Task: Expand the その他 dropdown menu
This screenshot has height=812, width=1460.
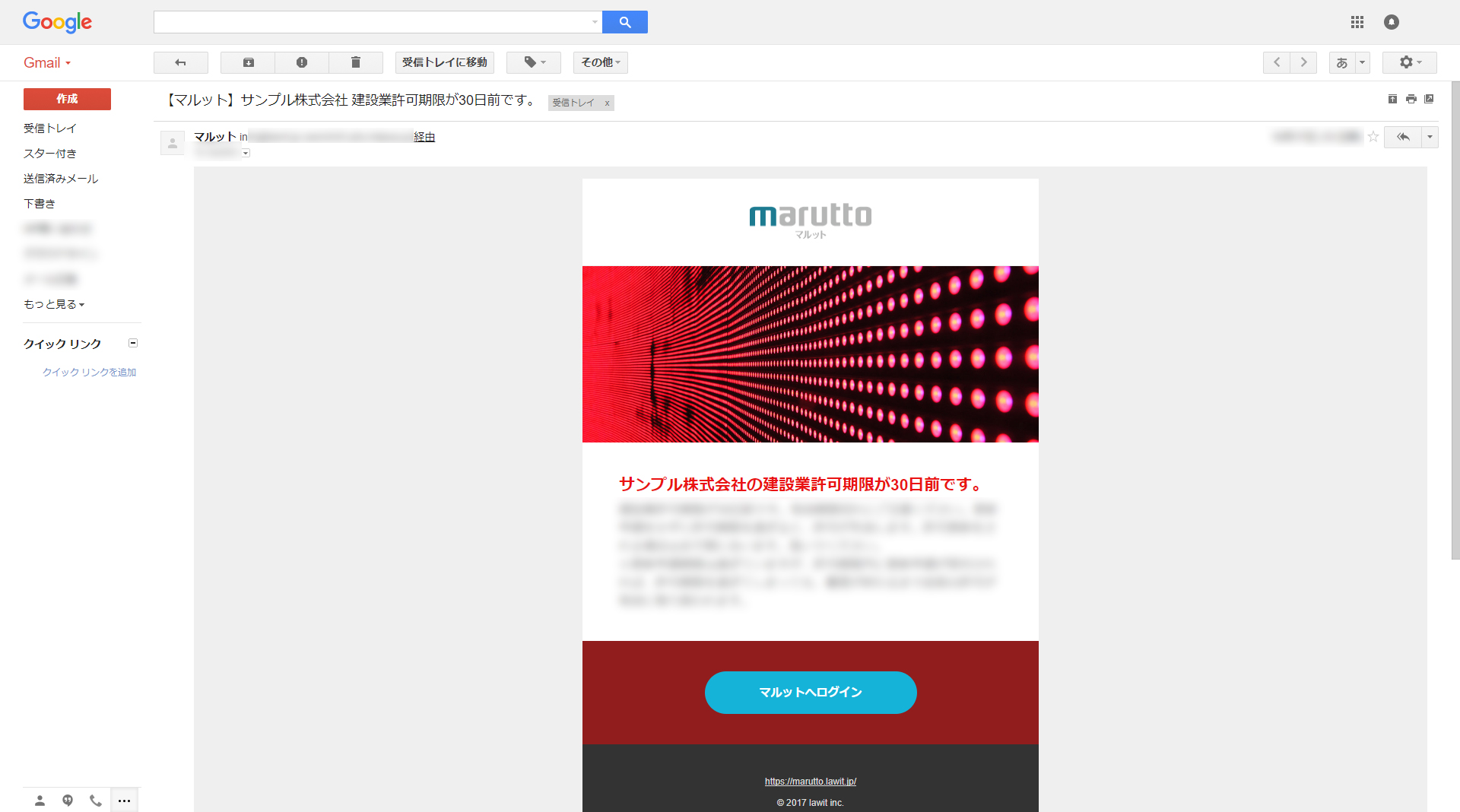Action: point(600,62)
